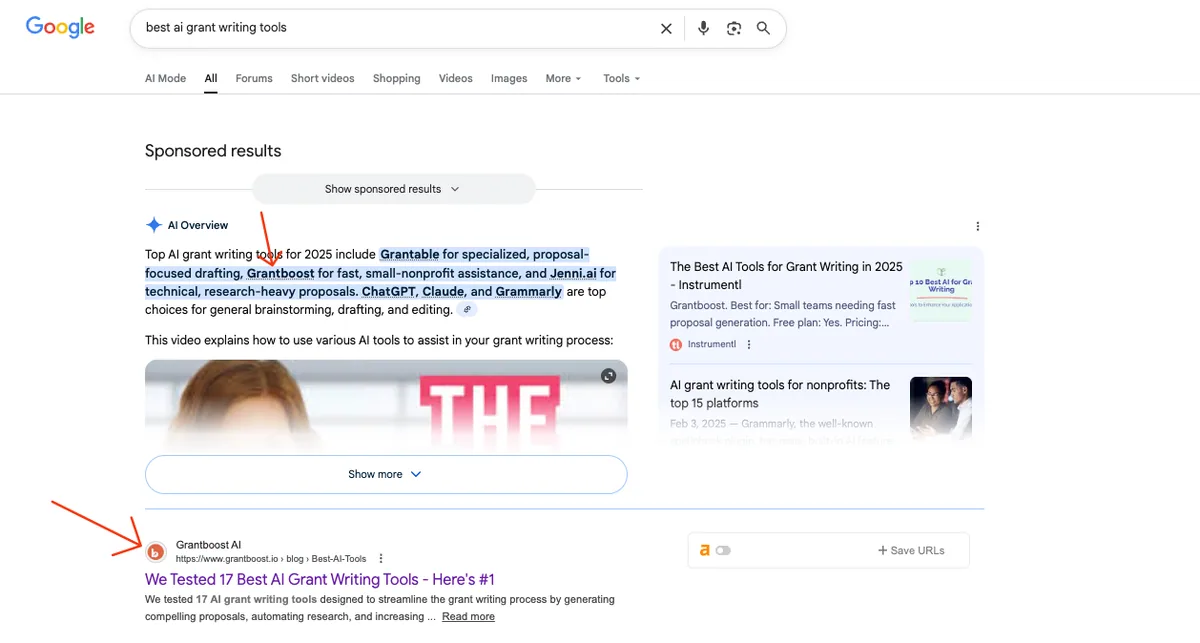
Task: Open 'We Tested 17 Best AI Grant Writing Tools' result
Action: click(320, 580)
